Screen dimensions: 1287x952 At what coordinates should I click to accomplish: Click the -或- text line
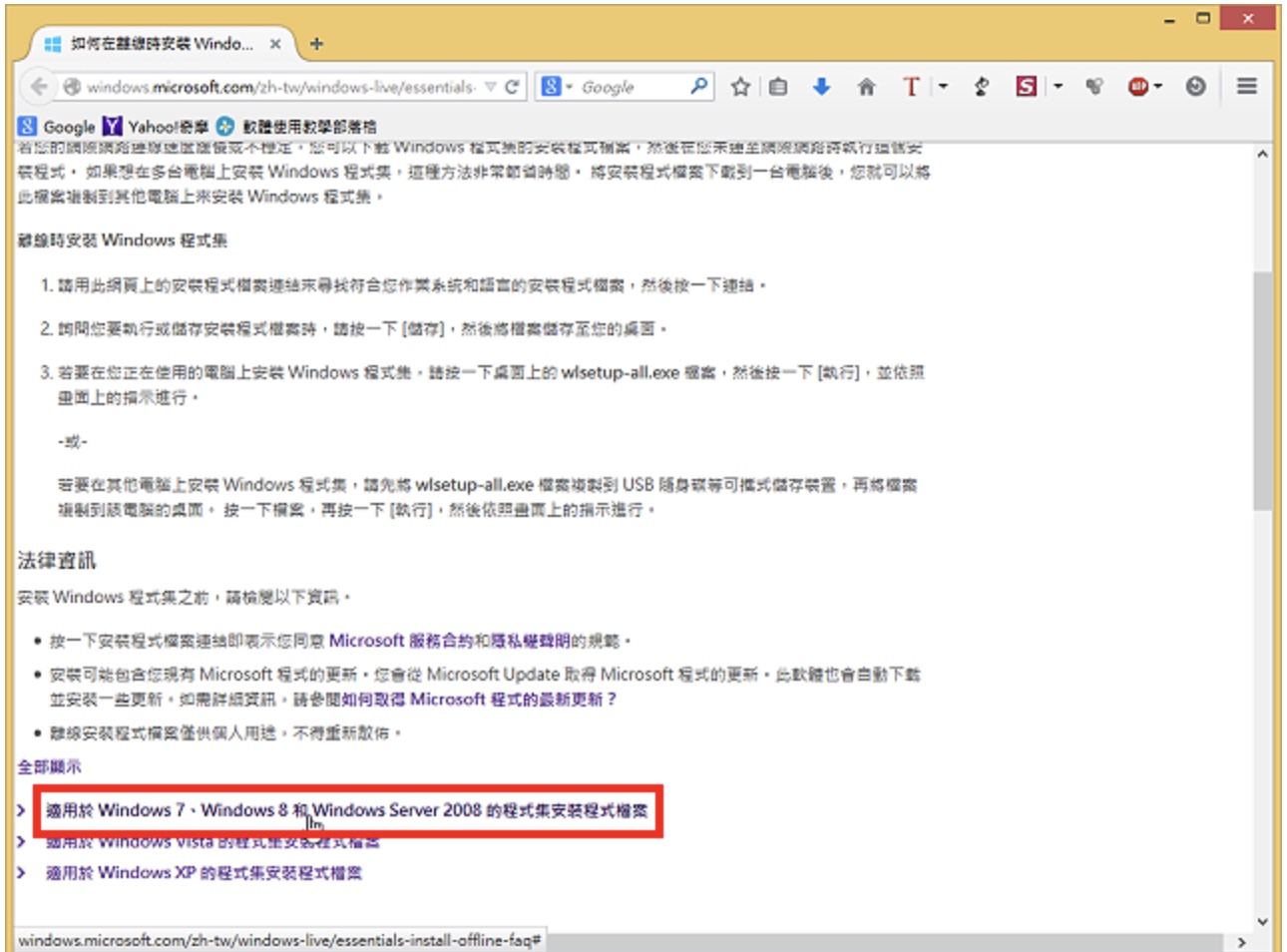point(72,441)
